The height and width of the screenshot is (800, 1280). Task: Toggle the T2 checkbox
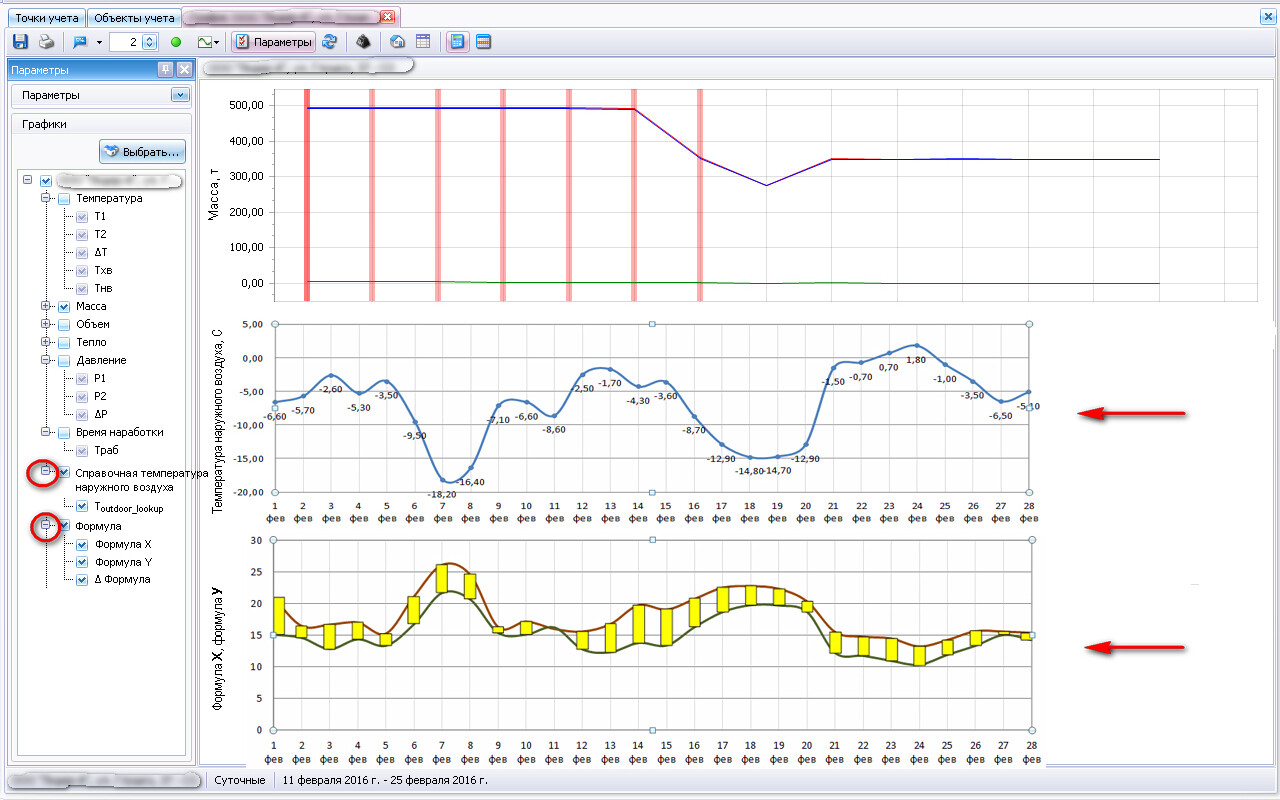click(82, 234)
